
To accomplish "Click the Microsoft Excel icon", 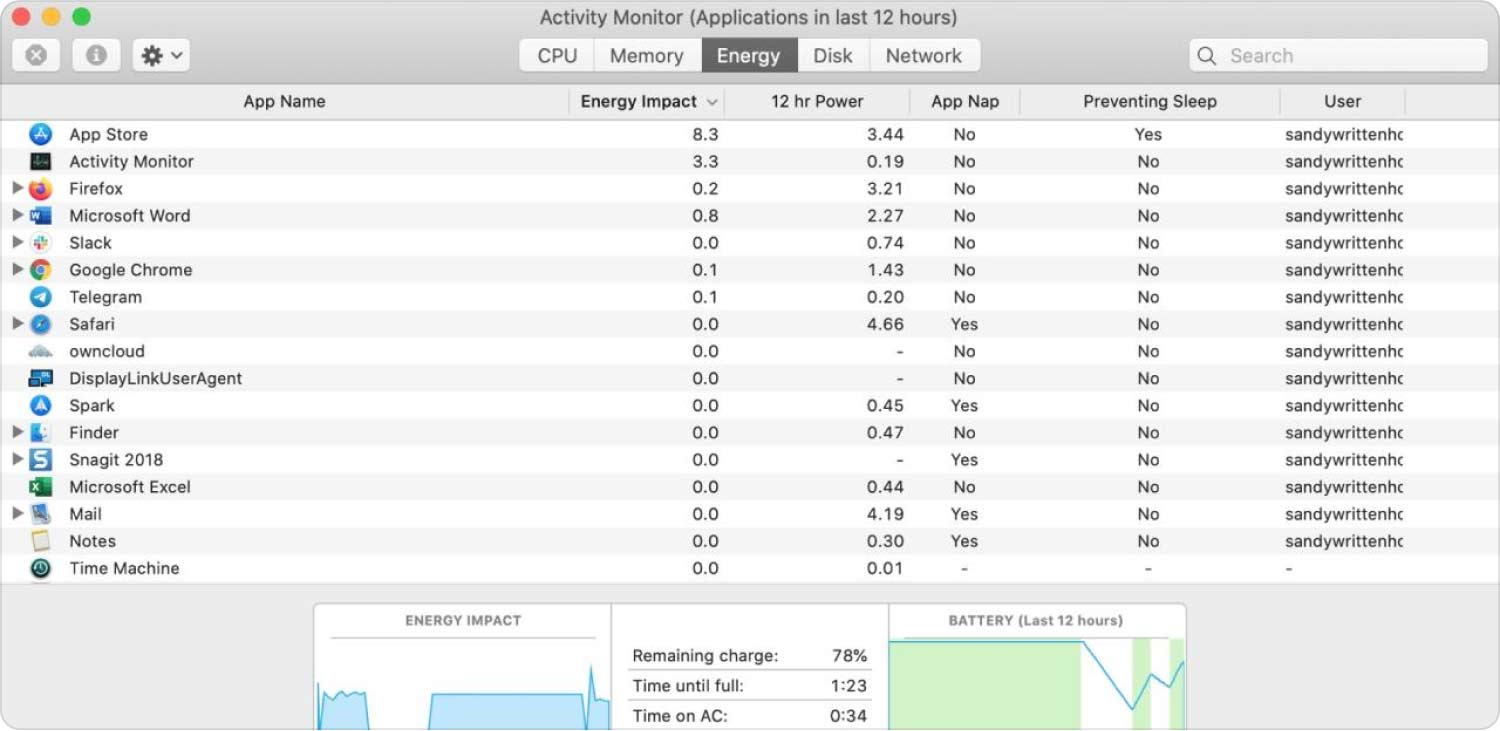I will click(40, 487).
